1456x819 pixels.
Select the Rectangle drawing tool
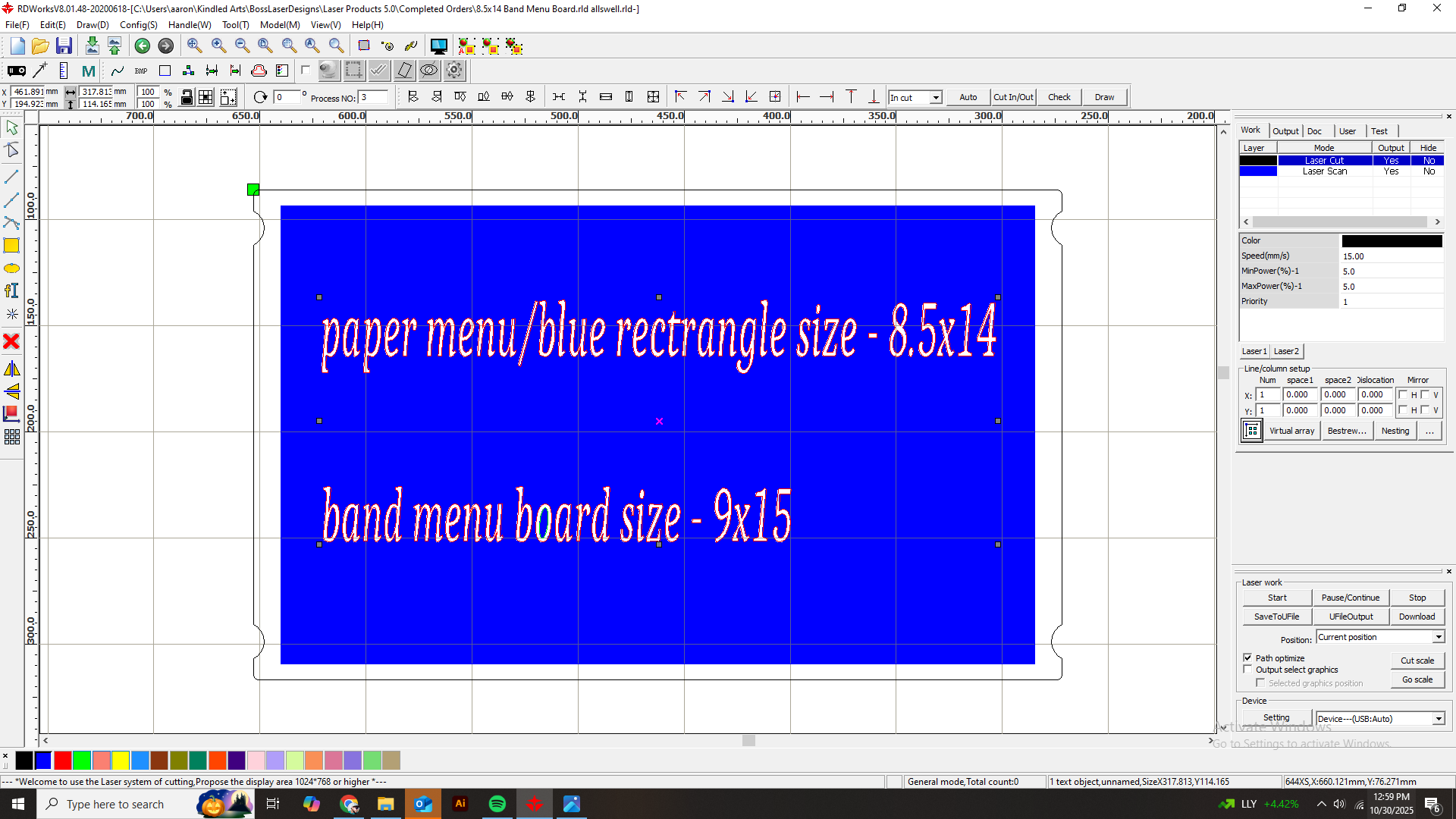click(x=11, y=246)
